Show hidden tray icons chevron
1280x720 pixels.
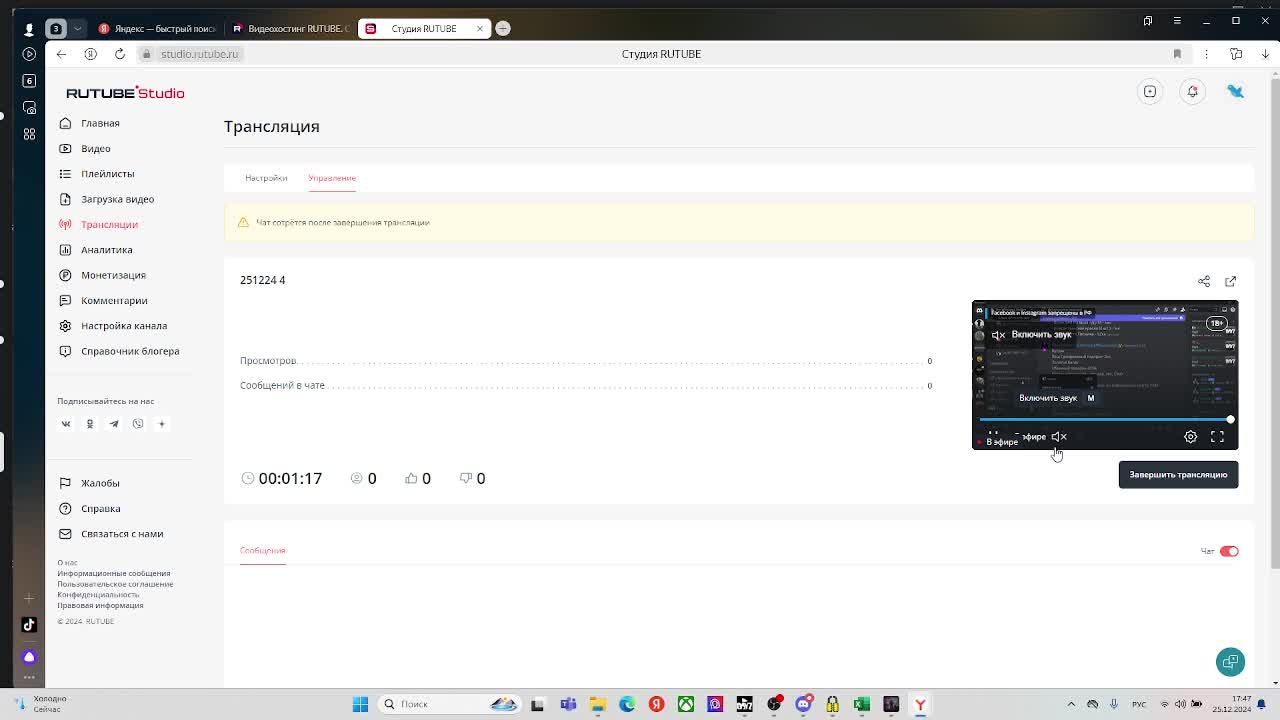1071,704
